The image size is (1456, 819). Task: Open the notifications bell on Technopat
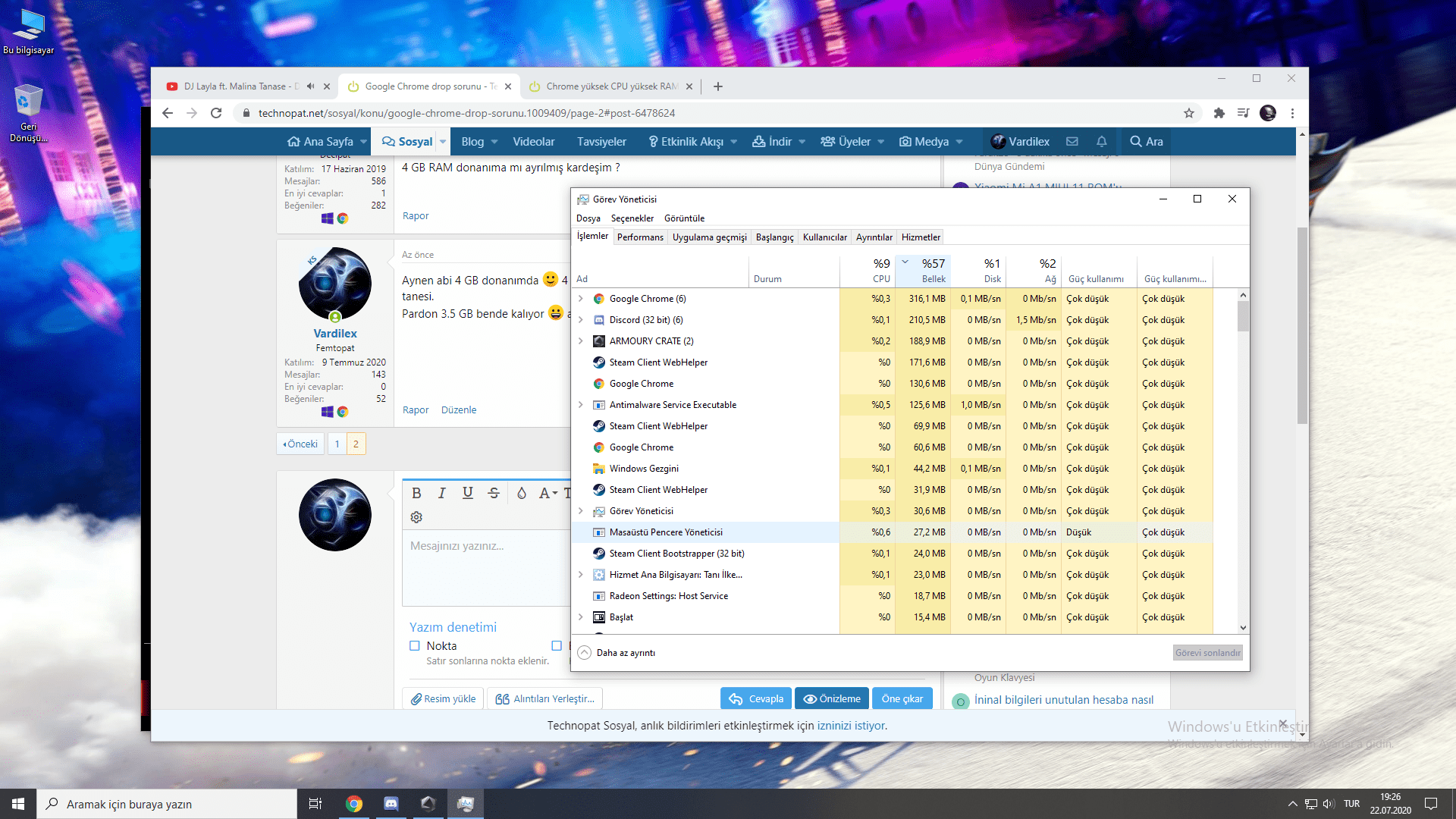[1102, 142]
